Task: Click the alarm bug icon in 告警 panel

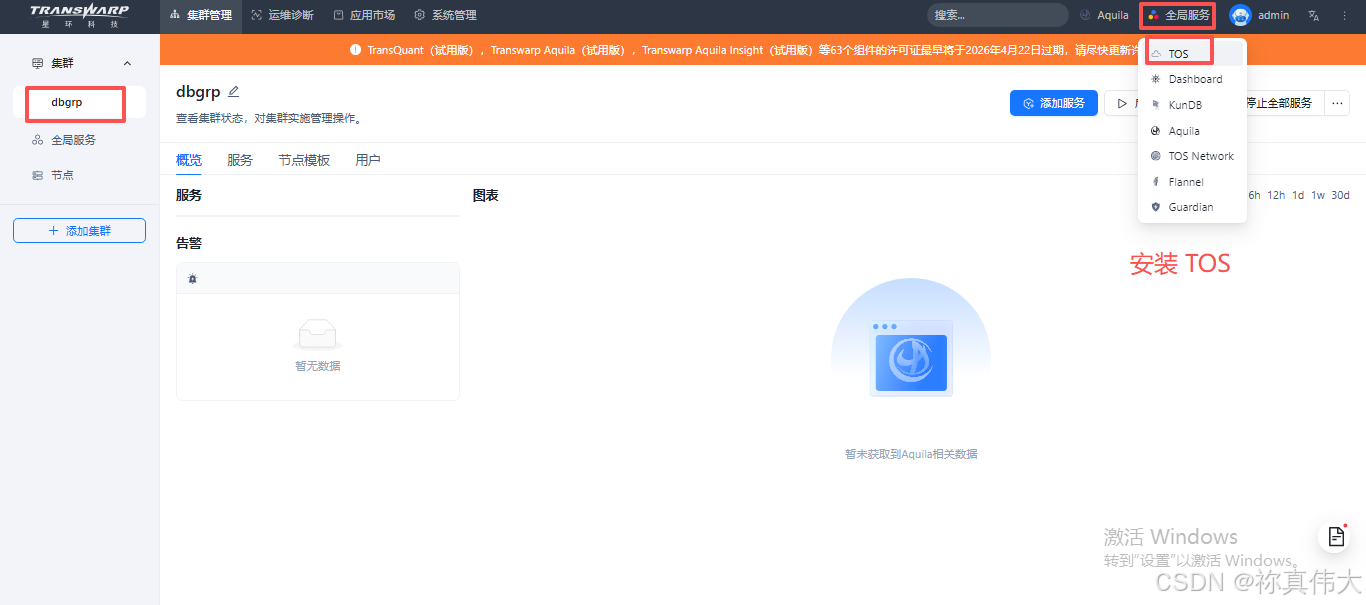Action: 192,279
